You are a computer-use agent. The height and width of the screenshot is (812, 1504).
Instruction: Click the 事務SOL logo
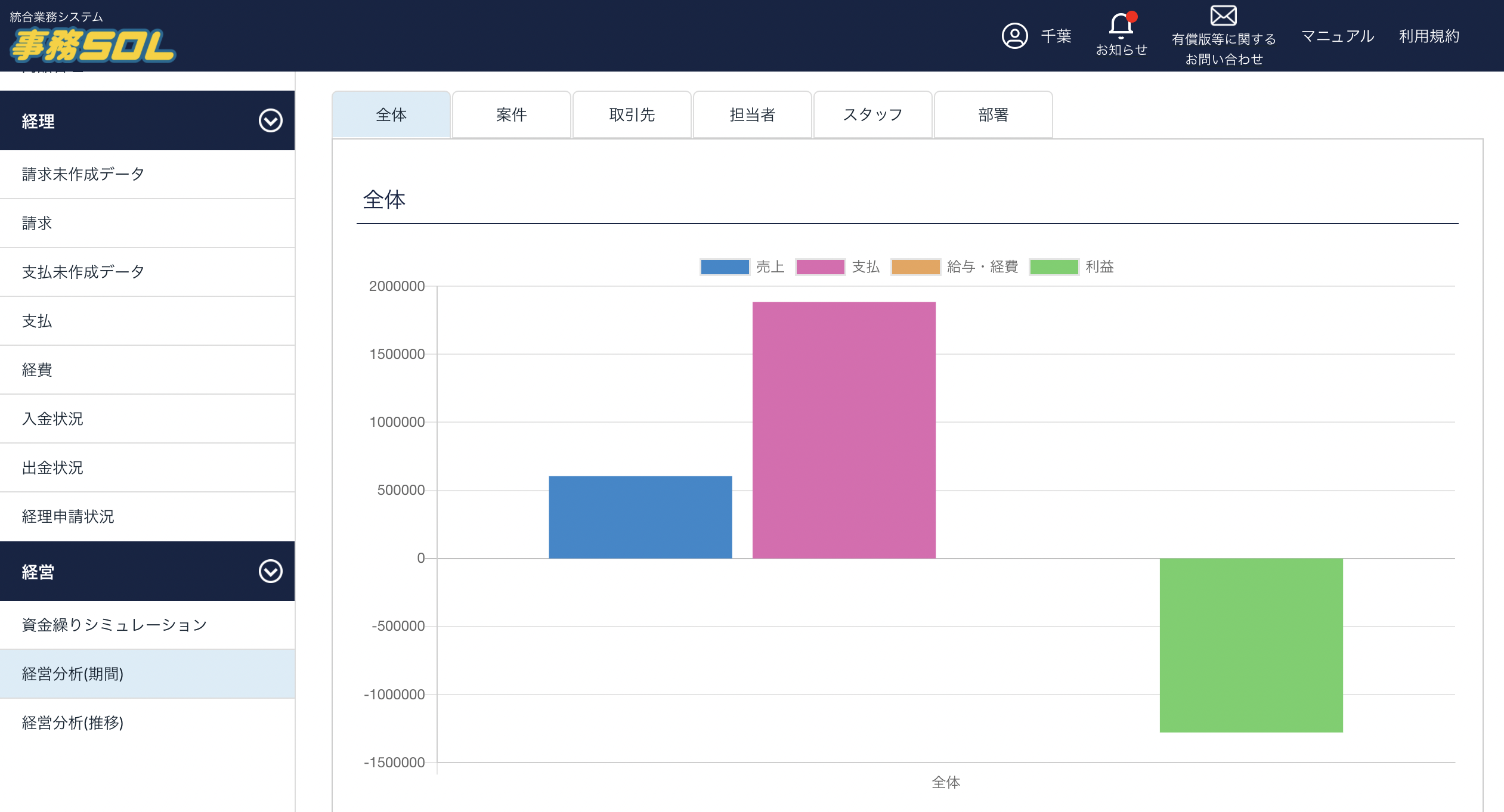click(x=92, y=46)
